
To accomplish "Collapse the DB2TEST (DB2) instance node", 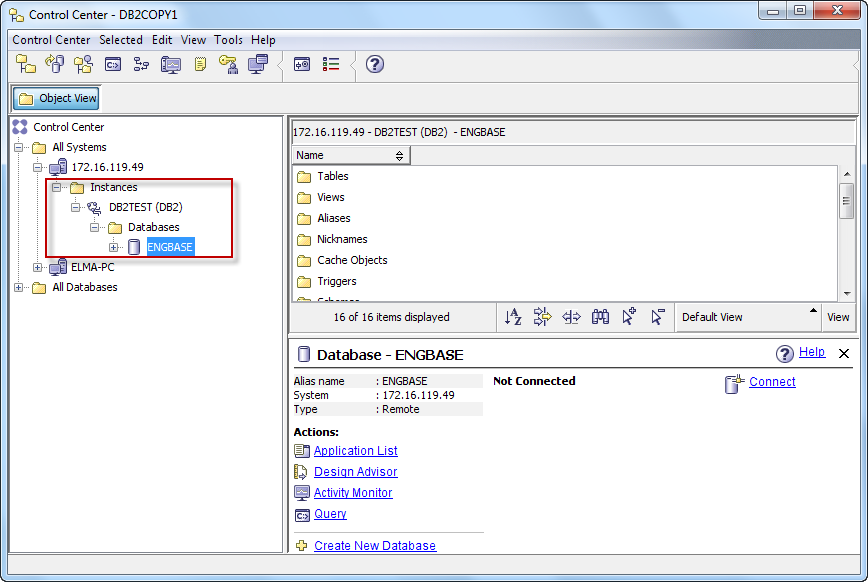I will click(x=76, y=207).
